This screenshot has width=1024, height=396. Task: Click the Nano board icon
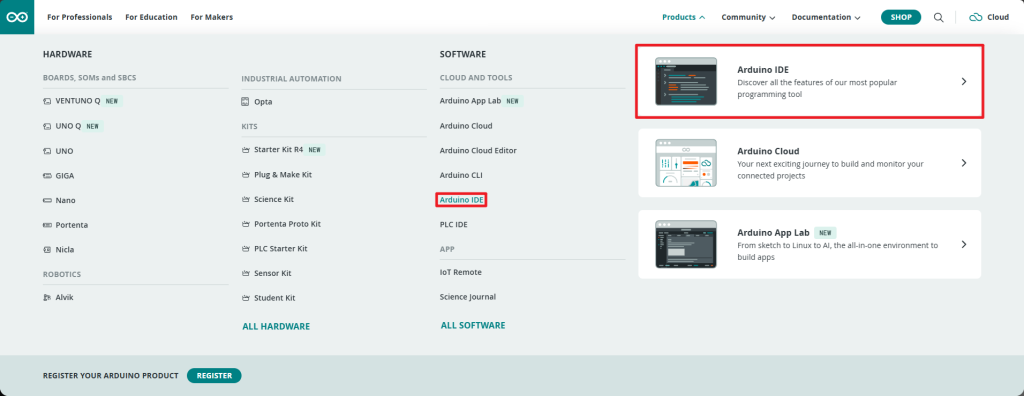47,201
